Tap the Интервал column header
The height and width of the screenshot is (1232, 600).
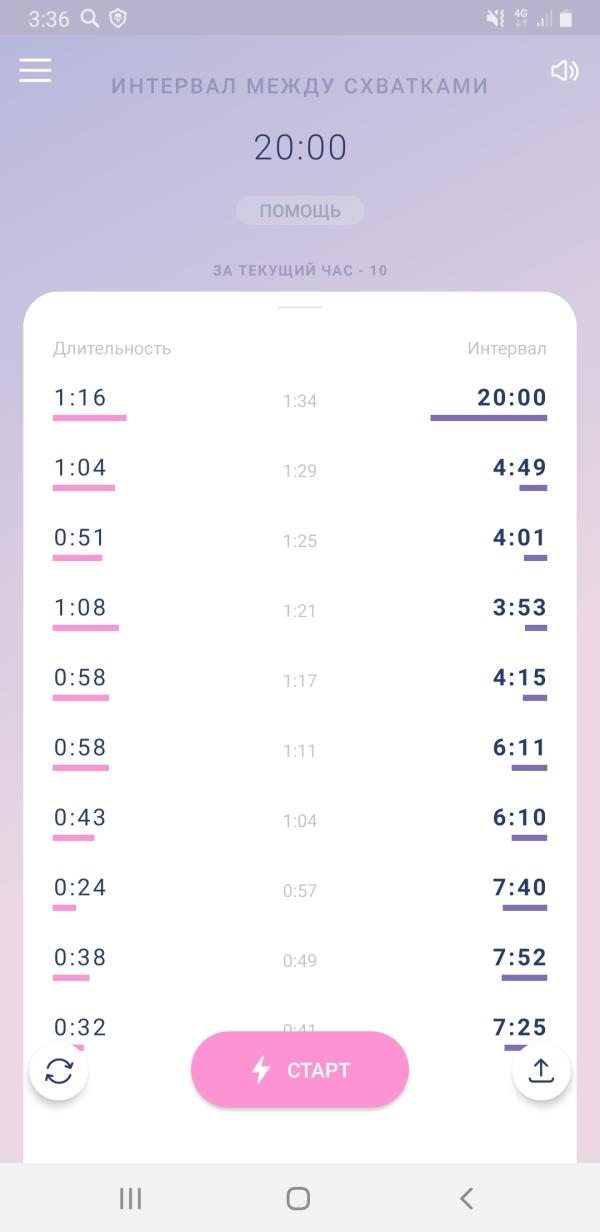tap(507, 349)
